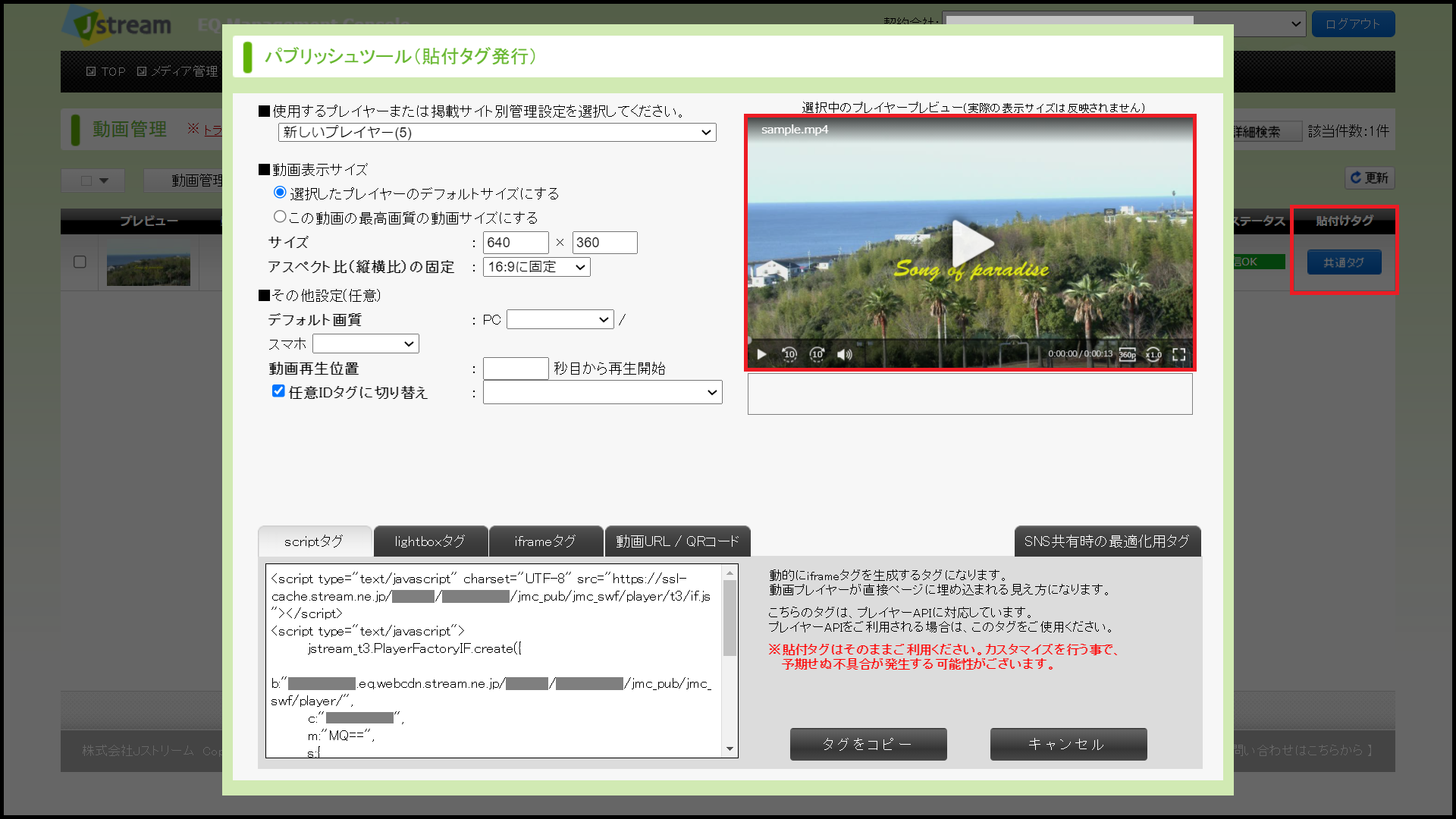Select the default player size radio button
The height and width of the screenshot is (819, 1456).
[x=280, y=193]
